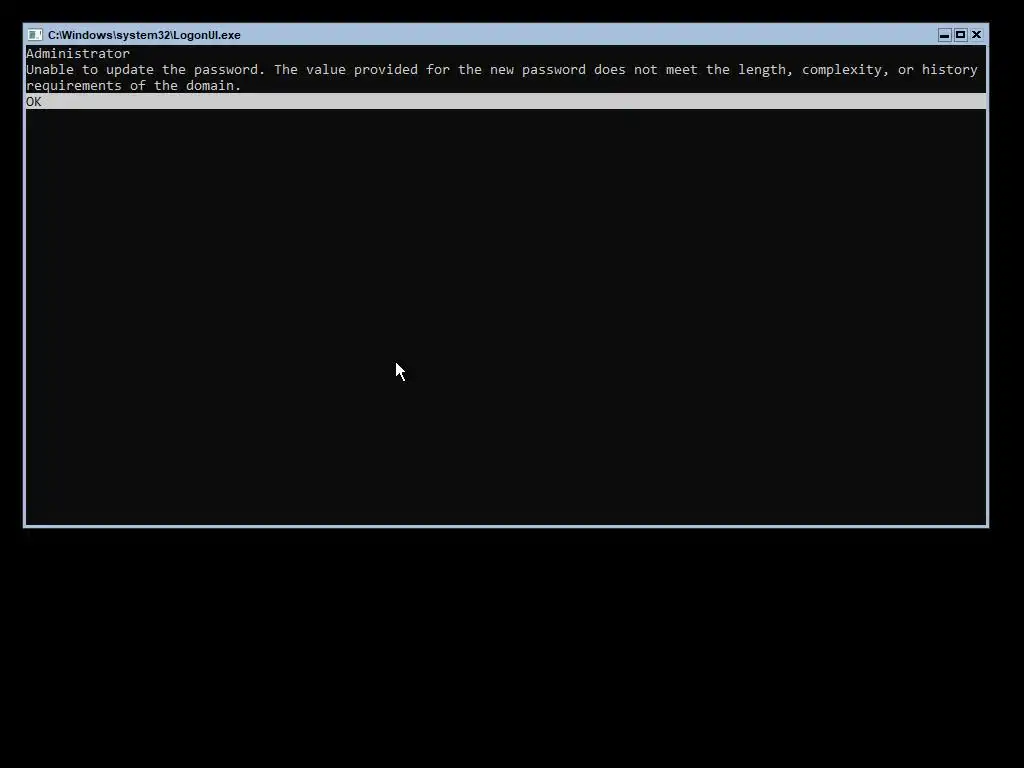Select the highlighted OK option
Image resolution: width=1024 pixels, height=768 pixels.
tap(505, 101)
